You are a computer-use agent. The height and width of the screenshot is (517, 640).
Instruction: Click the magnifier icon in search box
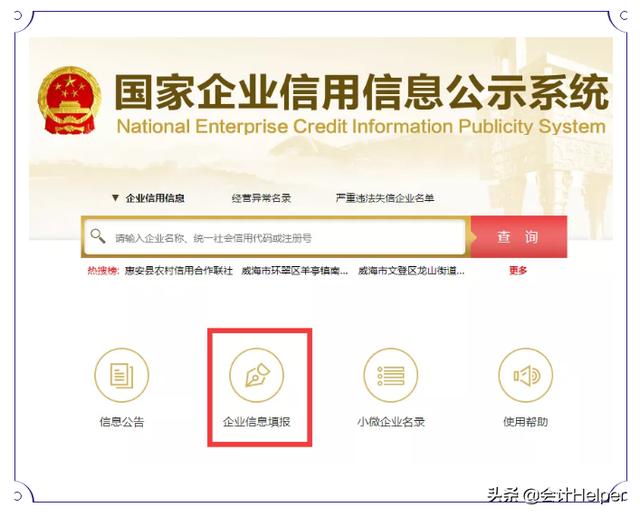tap(98, 236)
